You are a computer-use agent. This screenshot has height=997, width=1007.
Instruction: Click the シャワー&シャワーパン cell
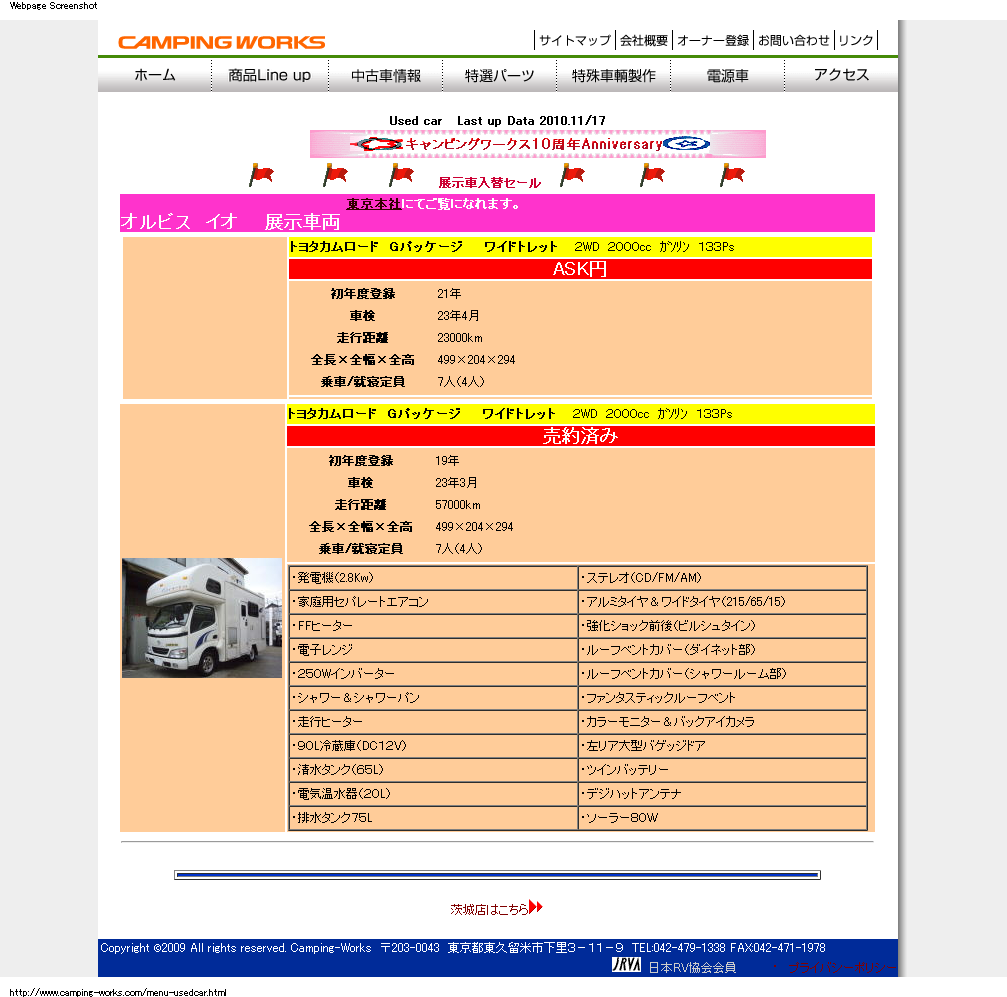click(433, 698)
